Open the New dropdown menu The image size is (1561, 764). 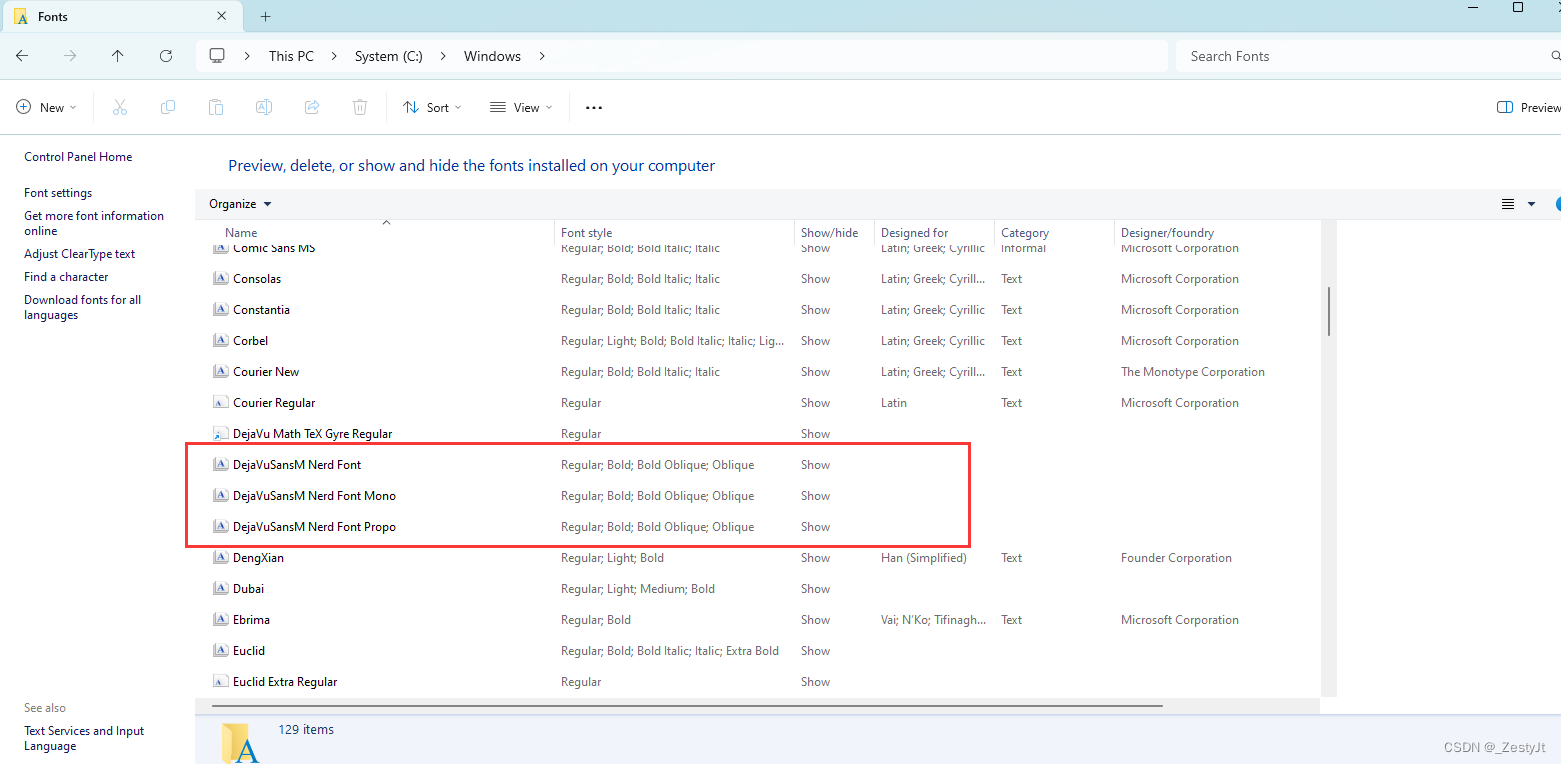coord(47,107)
